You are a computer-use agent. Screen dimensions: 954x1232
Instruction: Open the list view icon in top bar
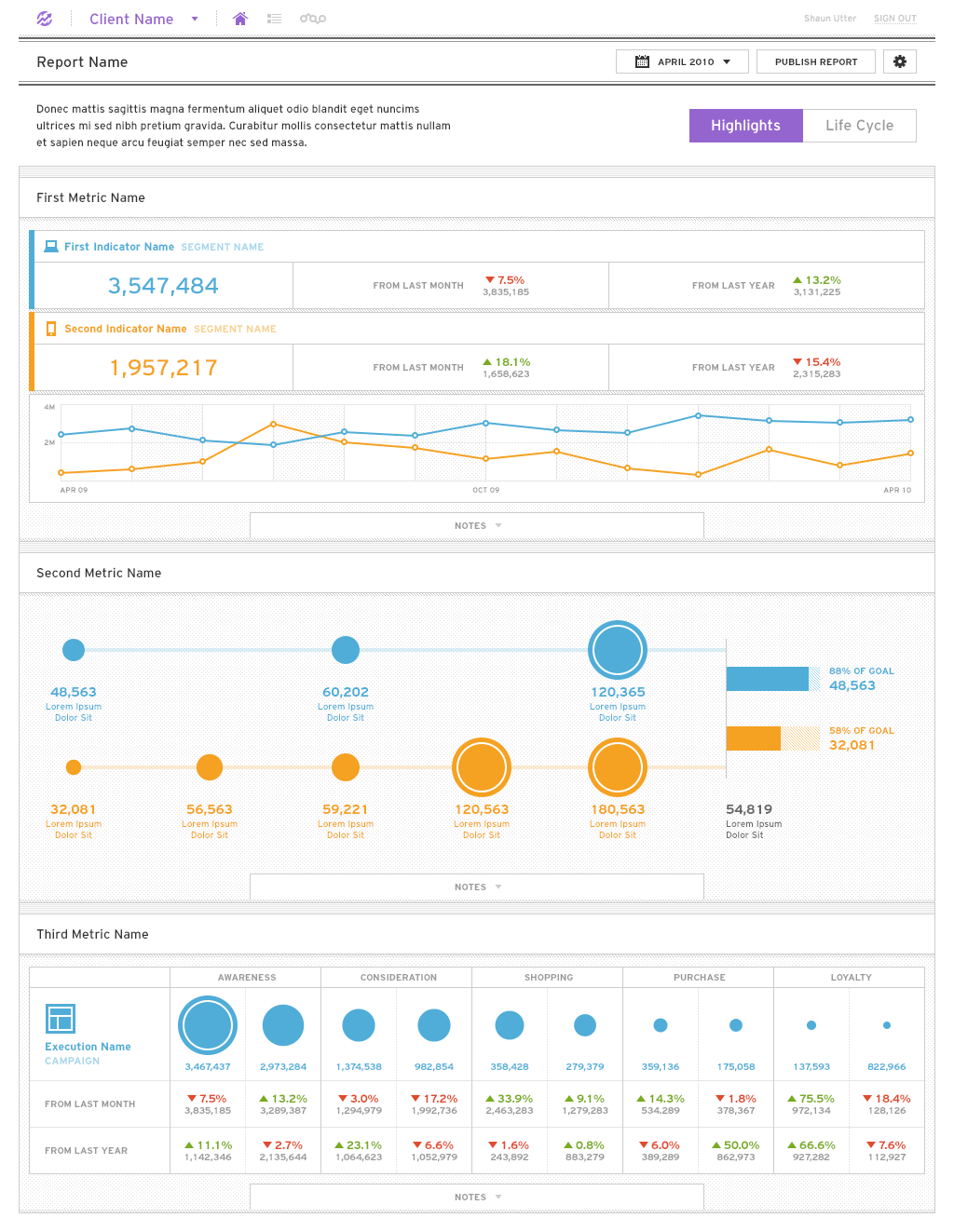pos(274,19)
